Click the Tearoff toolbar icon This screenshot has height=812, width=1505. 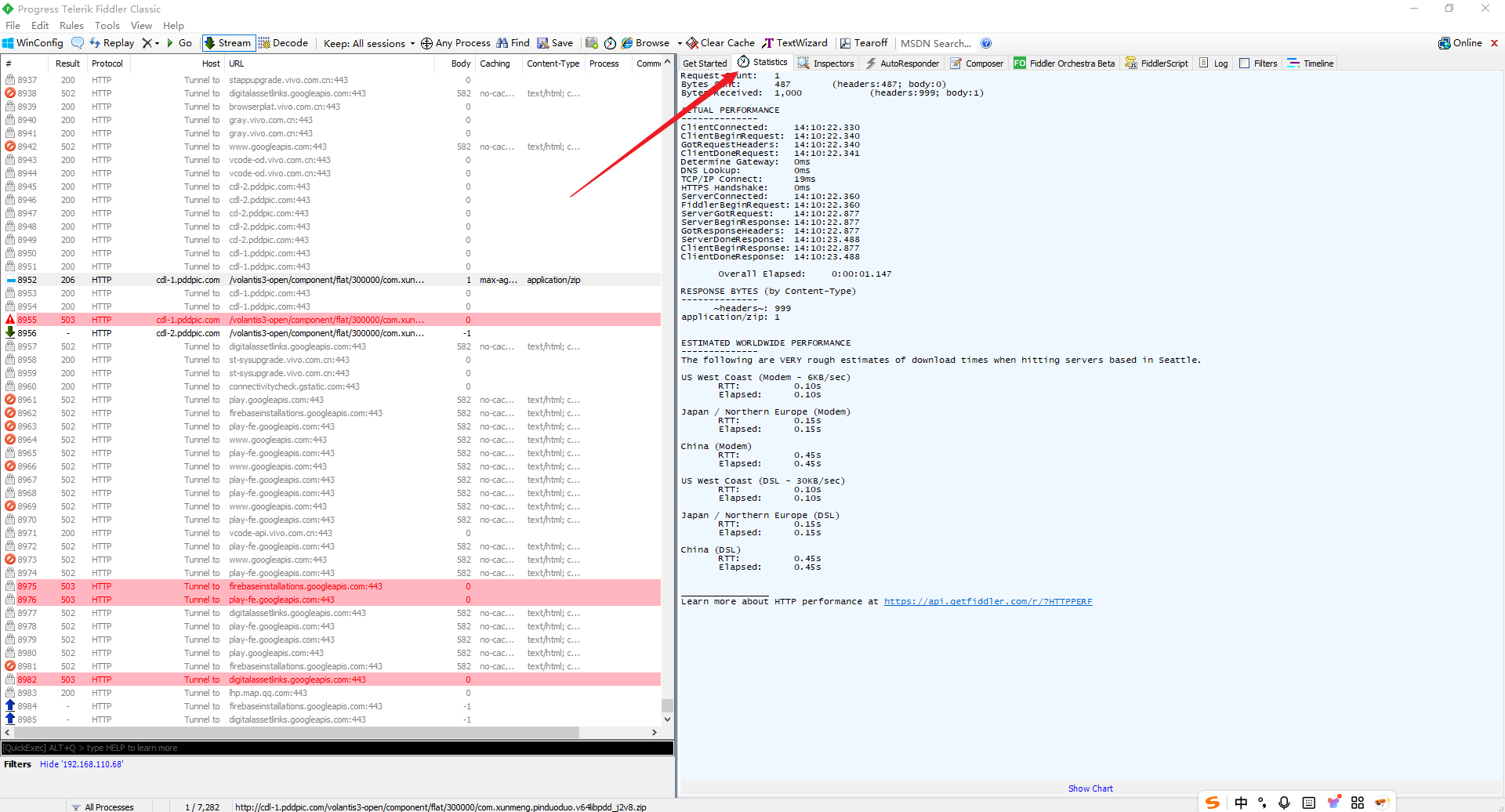coord(863,43)
